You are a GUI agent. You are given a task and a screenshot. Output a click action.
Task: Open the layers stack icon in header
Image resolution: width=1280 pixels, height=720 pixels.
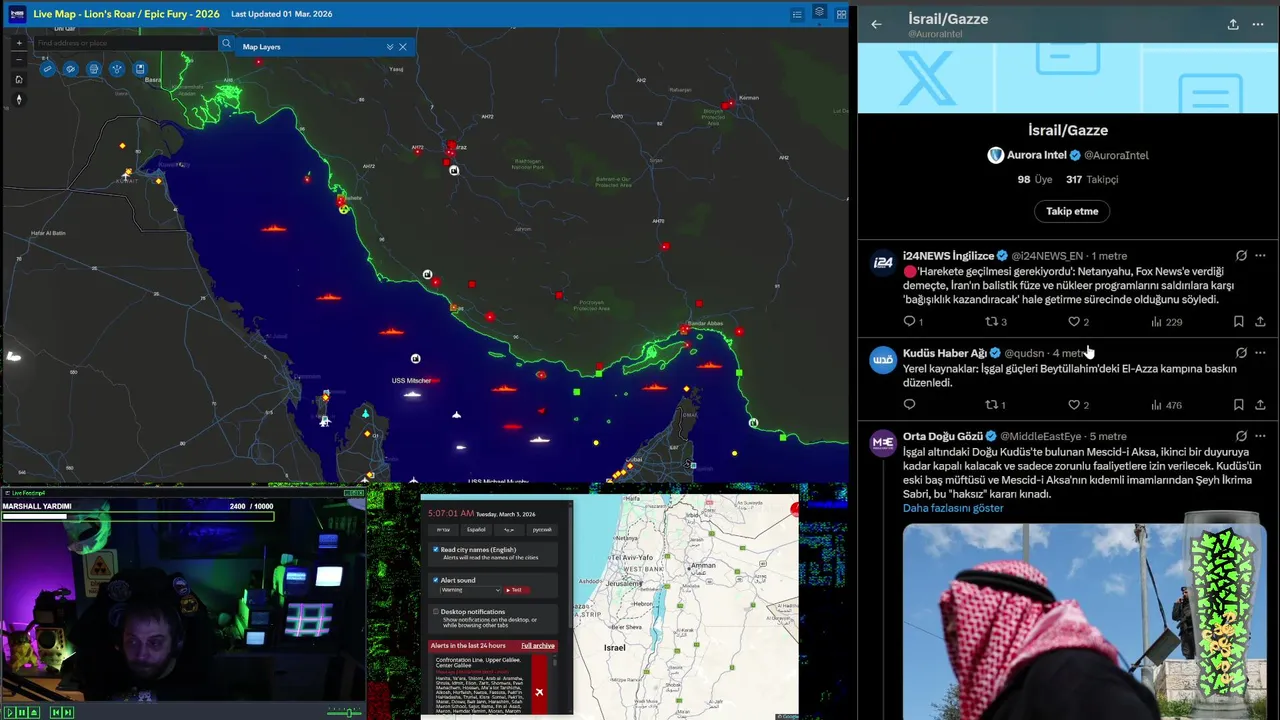tap(819, 13)
